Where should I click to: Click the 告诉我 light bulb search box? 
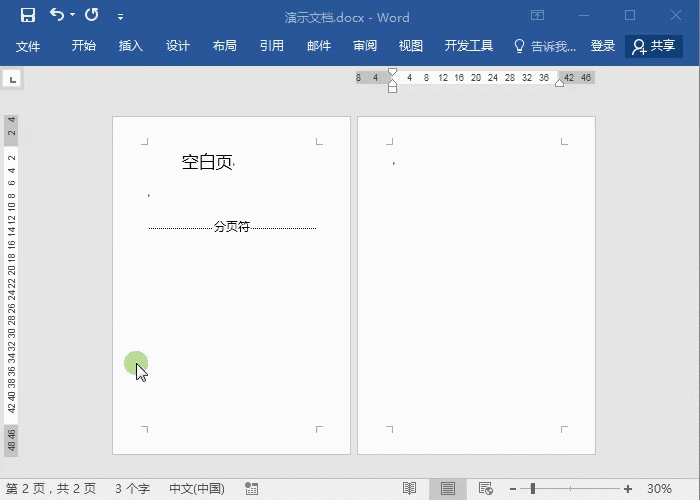click(545, 46)
